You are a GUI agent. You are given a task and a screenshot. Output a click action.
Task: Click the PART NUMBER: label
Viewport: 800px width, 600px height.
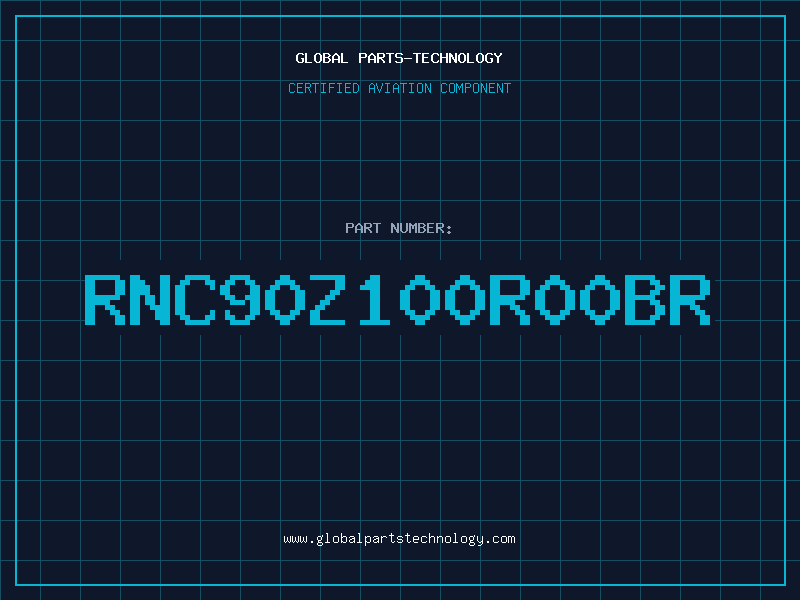coord(398,228)
